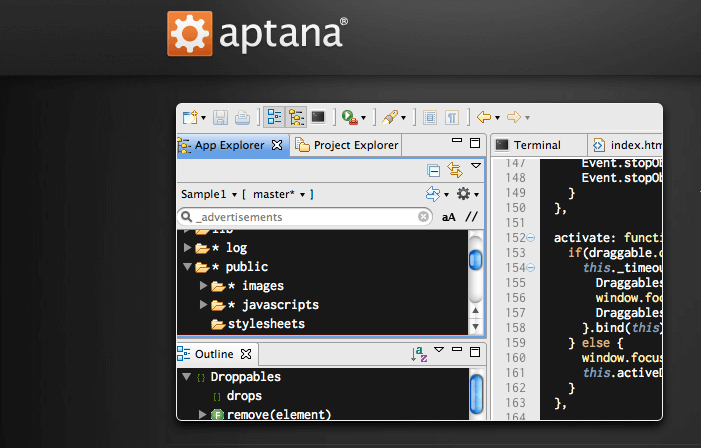The height and width of the screenshot is (448, 701).
Task: Expand the javascripts folder
Action: click(203, 304)
